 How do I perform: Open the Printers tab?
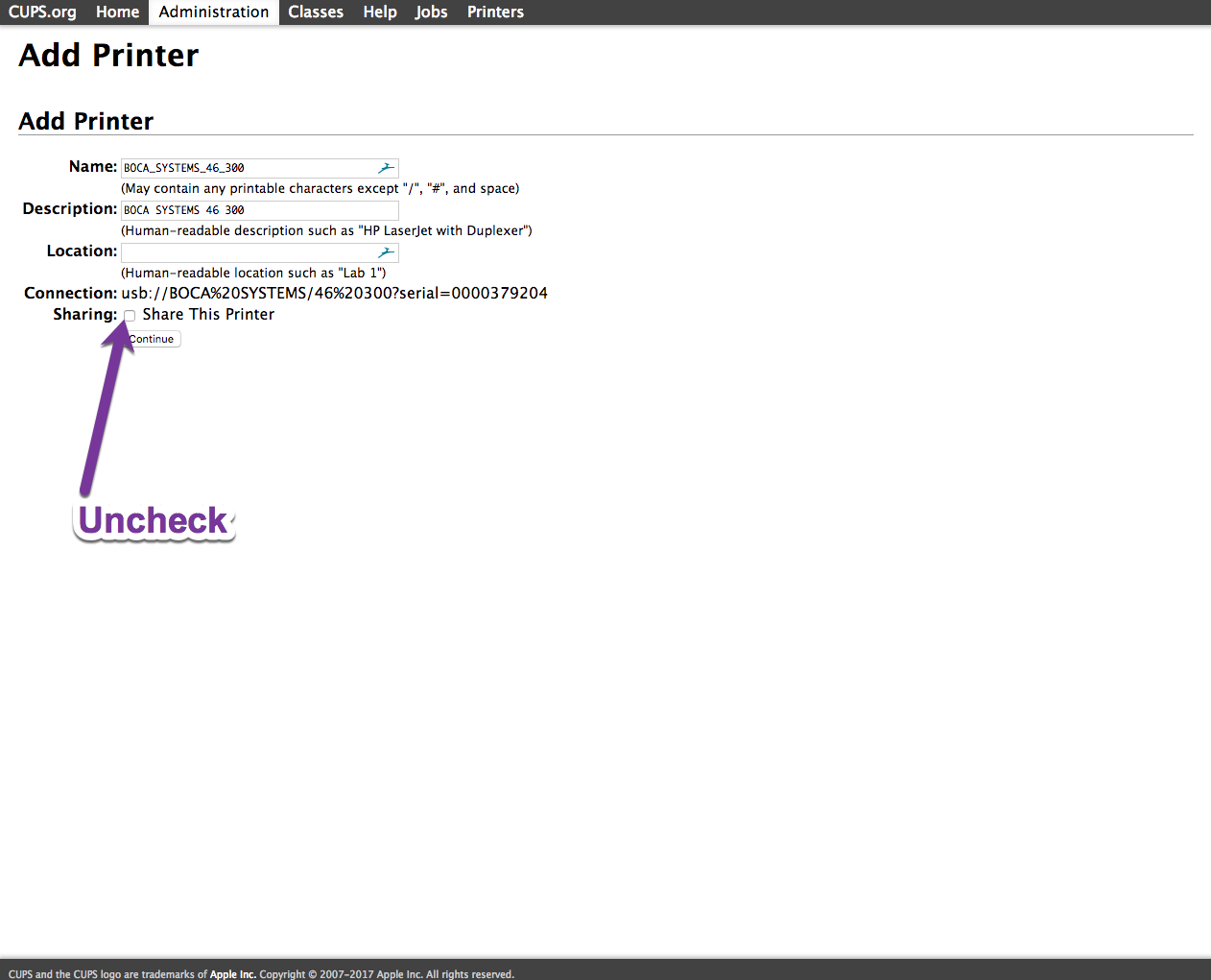(495, 12)
